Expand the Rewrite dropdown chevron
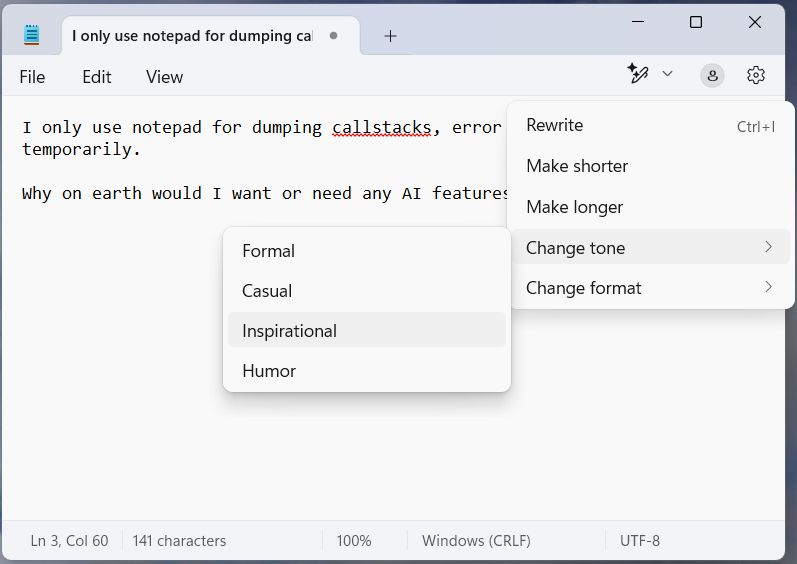 [x=667, y=74]
